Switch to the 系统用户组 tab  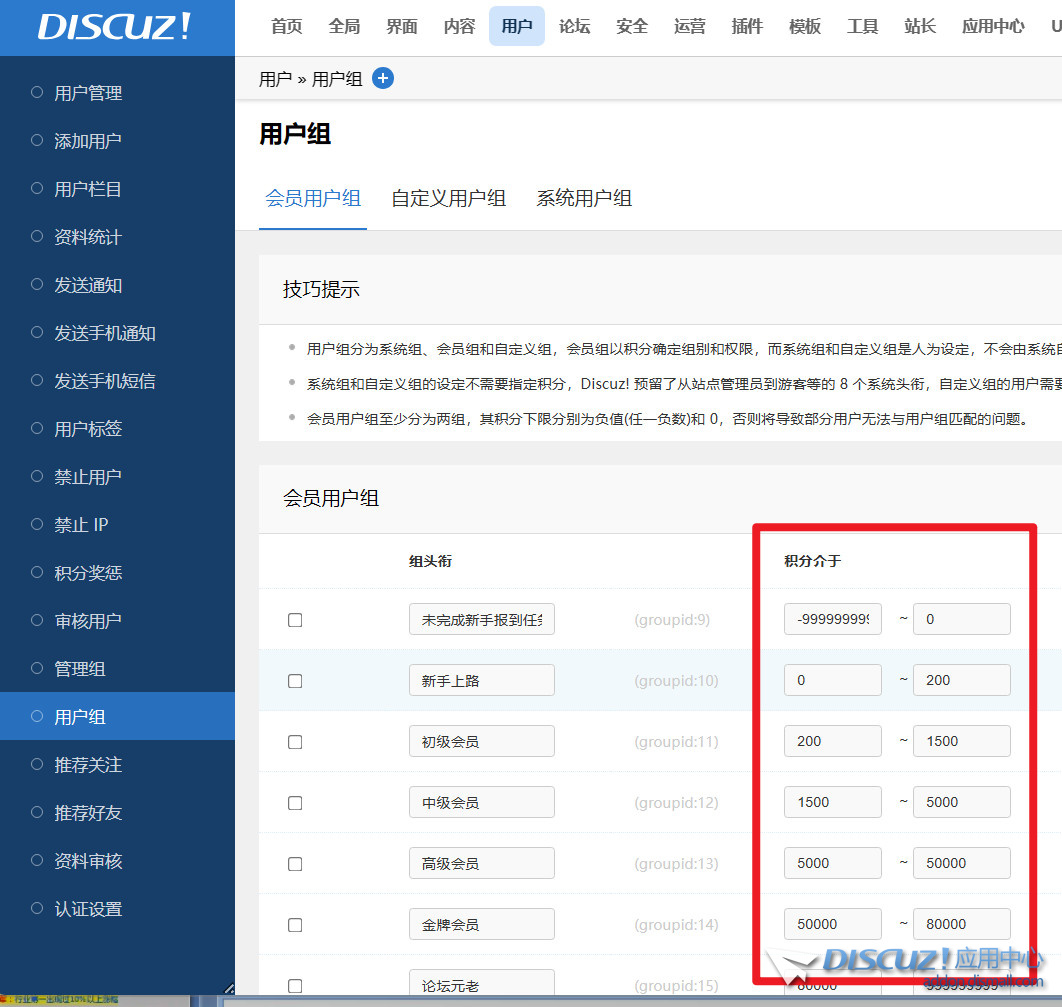click(583, 198)
